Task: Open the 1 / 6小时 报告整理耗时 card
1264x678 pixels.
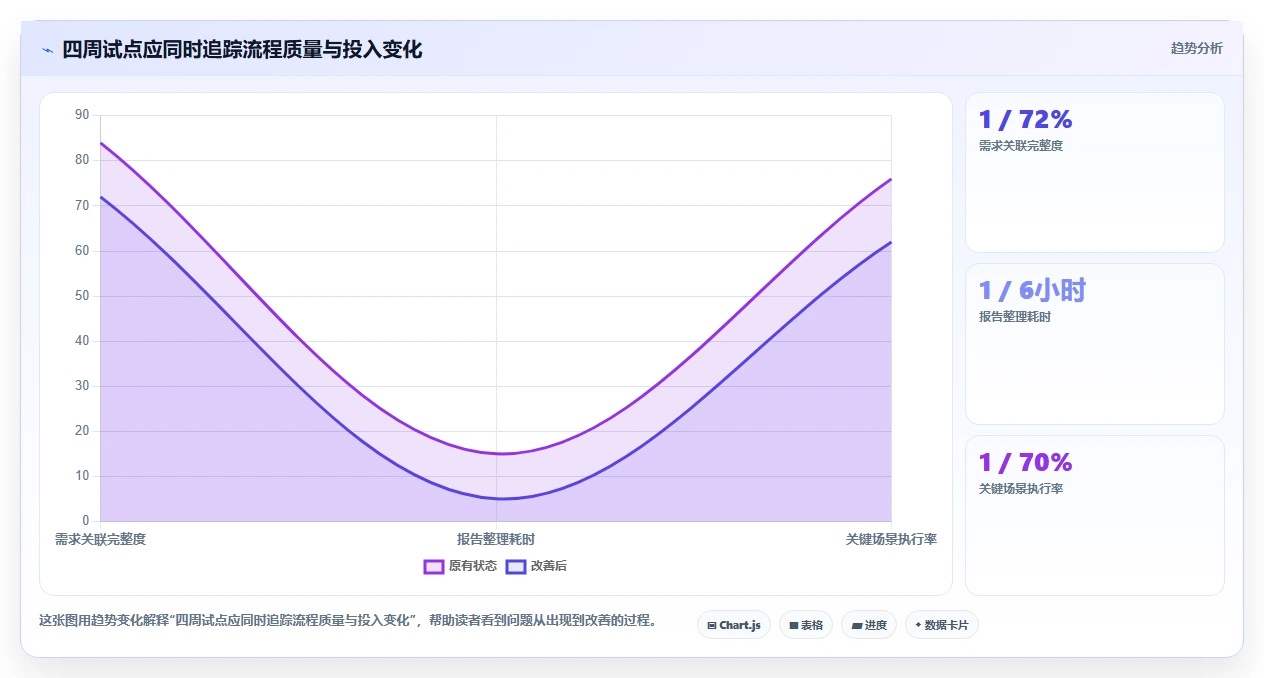Action: 1094,344
